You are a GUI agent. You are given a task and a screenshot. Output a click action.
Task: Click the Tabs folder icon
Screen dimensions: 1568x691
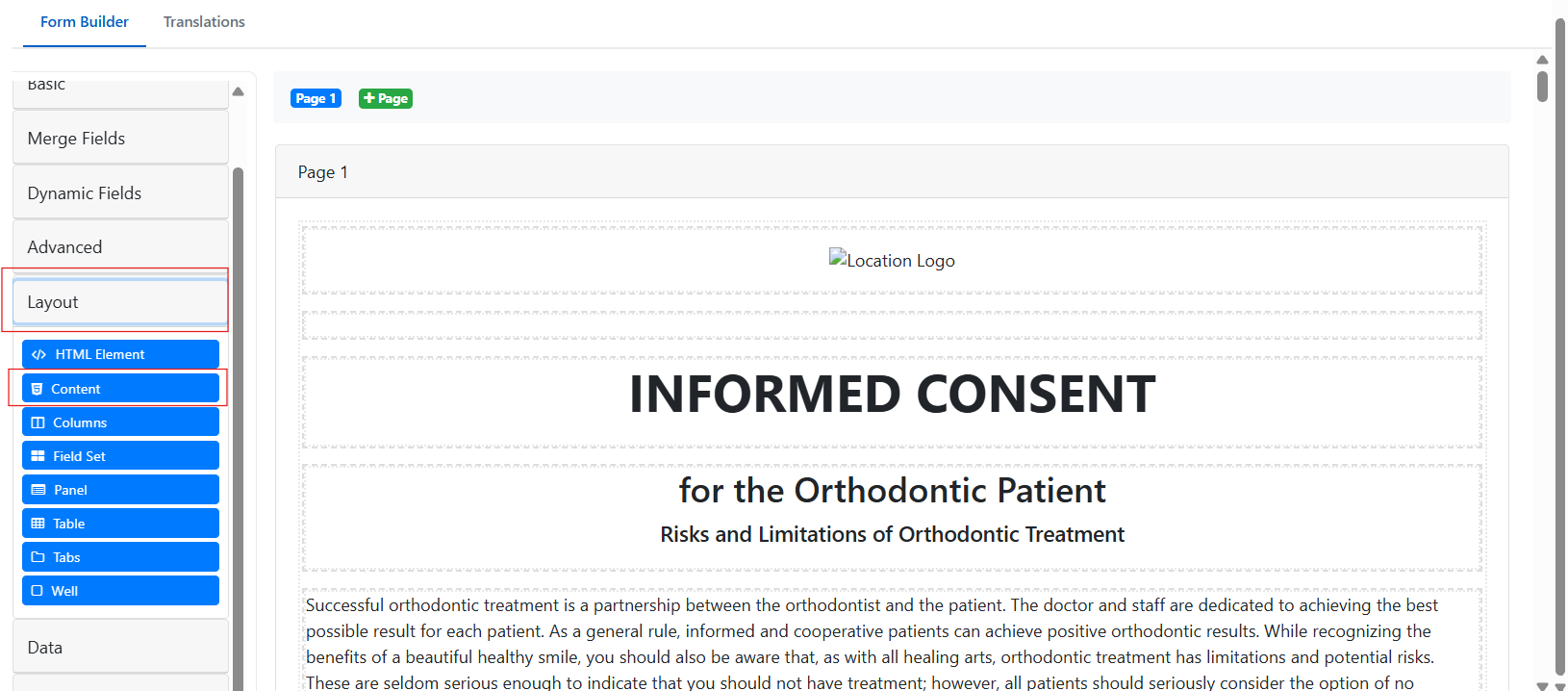[38, 557]
